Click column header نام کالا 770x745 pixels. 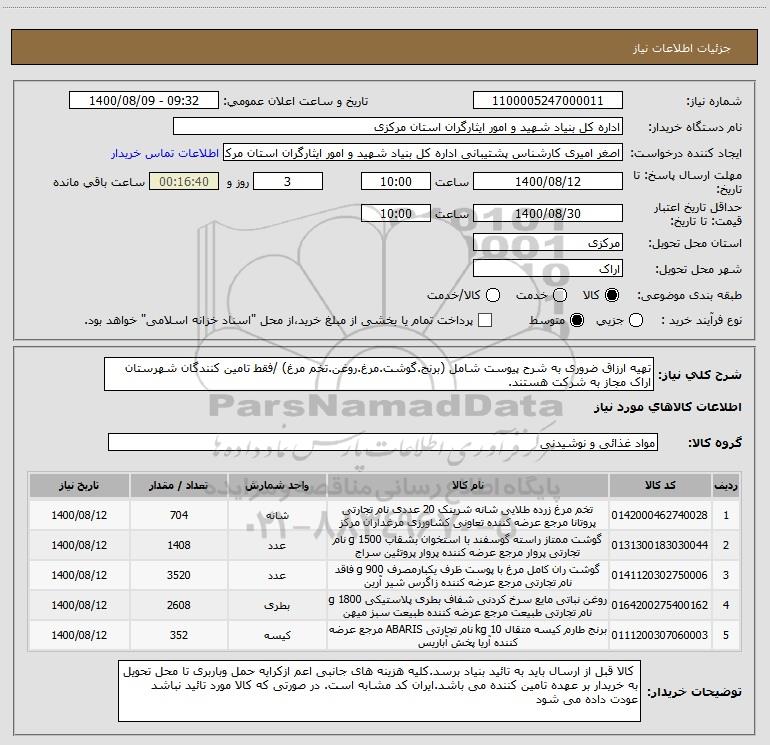point(468,486)
